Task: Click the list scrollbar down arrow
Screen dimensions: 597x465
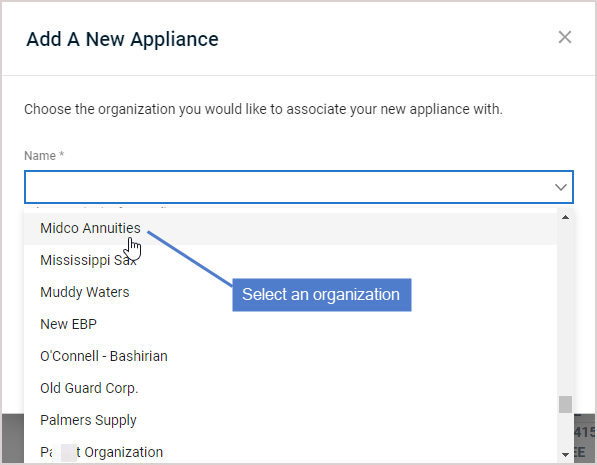Action: click(x=565, y=454)
